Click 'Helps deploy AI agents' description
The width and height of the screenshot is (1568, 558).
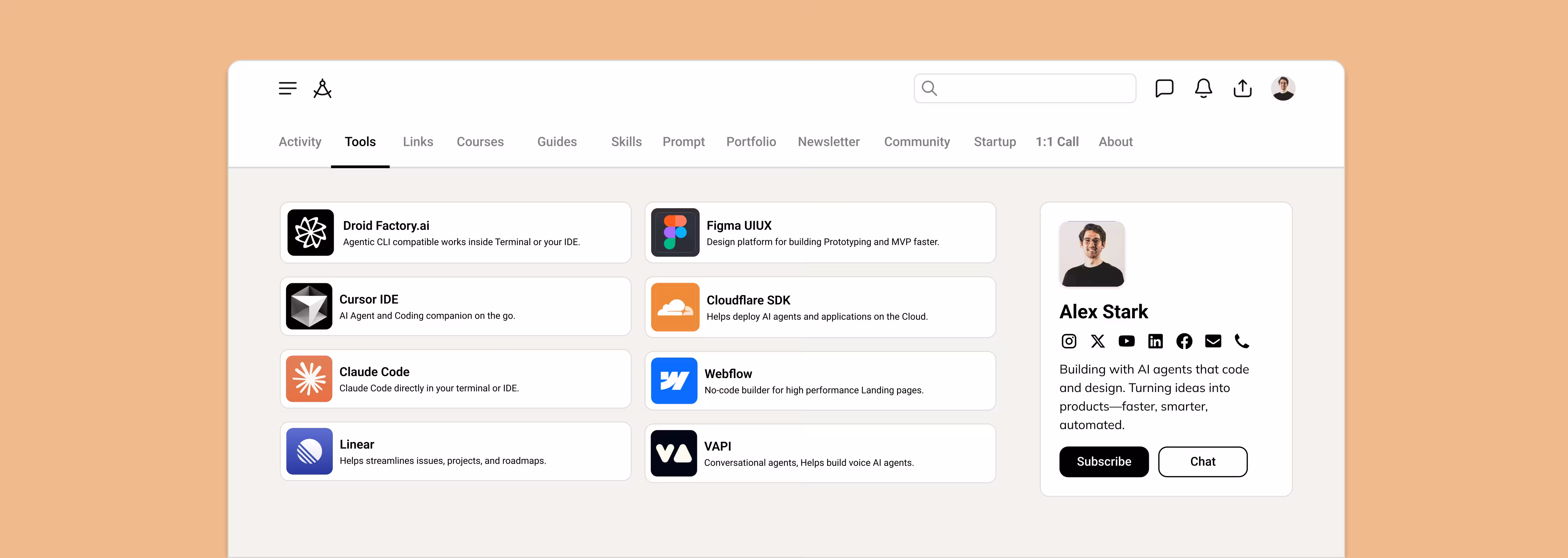(817, 317)
